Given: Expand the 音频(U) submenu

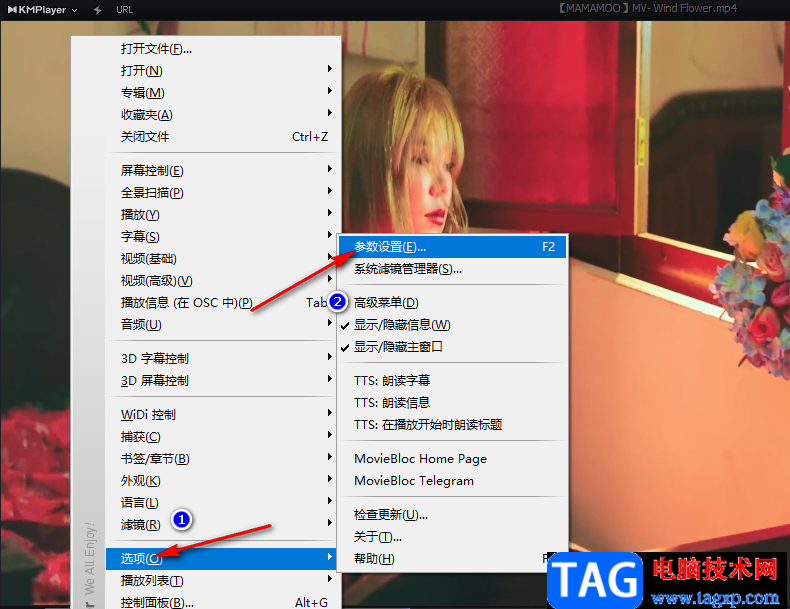Looking at the screenshot, I should tap(223, 324).
